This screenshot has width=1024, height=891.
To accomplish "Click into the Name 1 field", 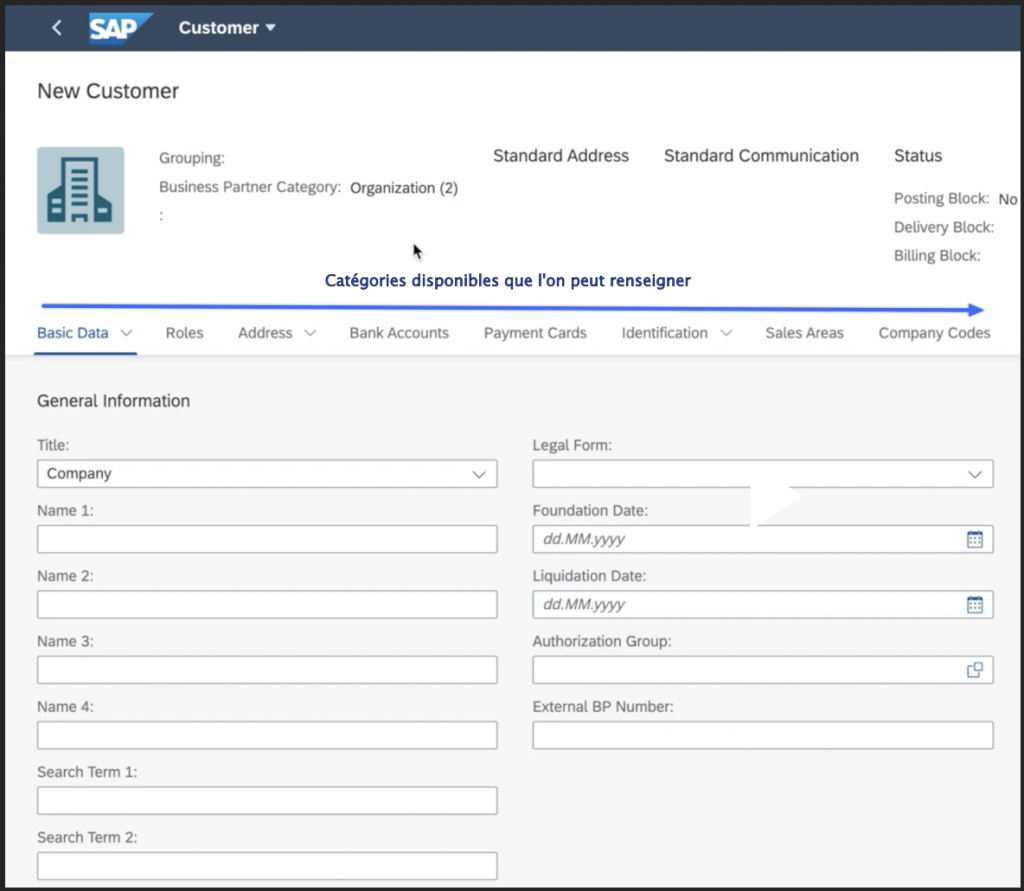I will pos(267,539).
